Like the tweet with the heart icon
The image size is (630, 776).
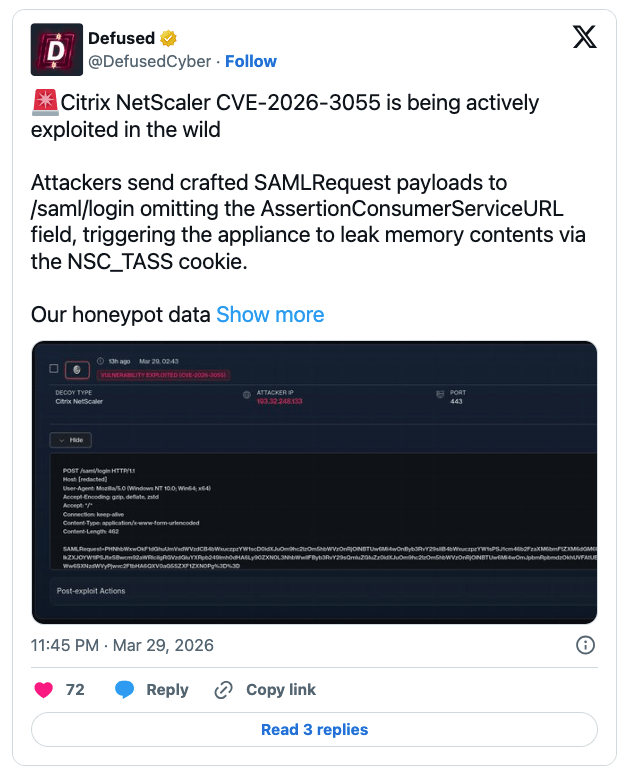pos(44,689)
